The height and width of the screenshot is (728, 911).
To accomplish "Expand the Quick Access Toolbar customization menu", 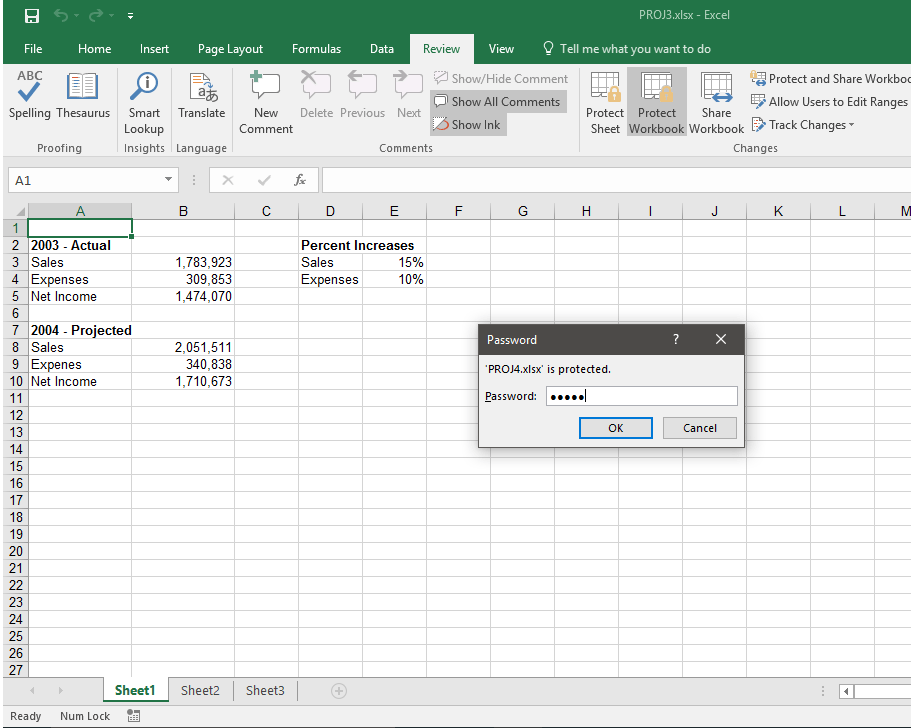I will pos(130,15).
